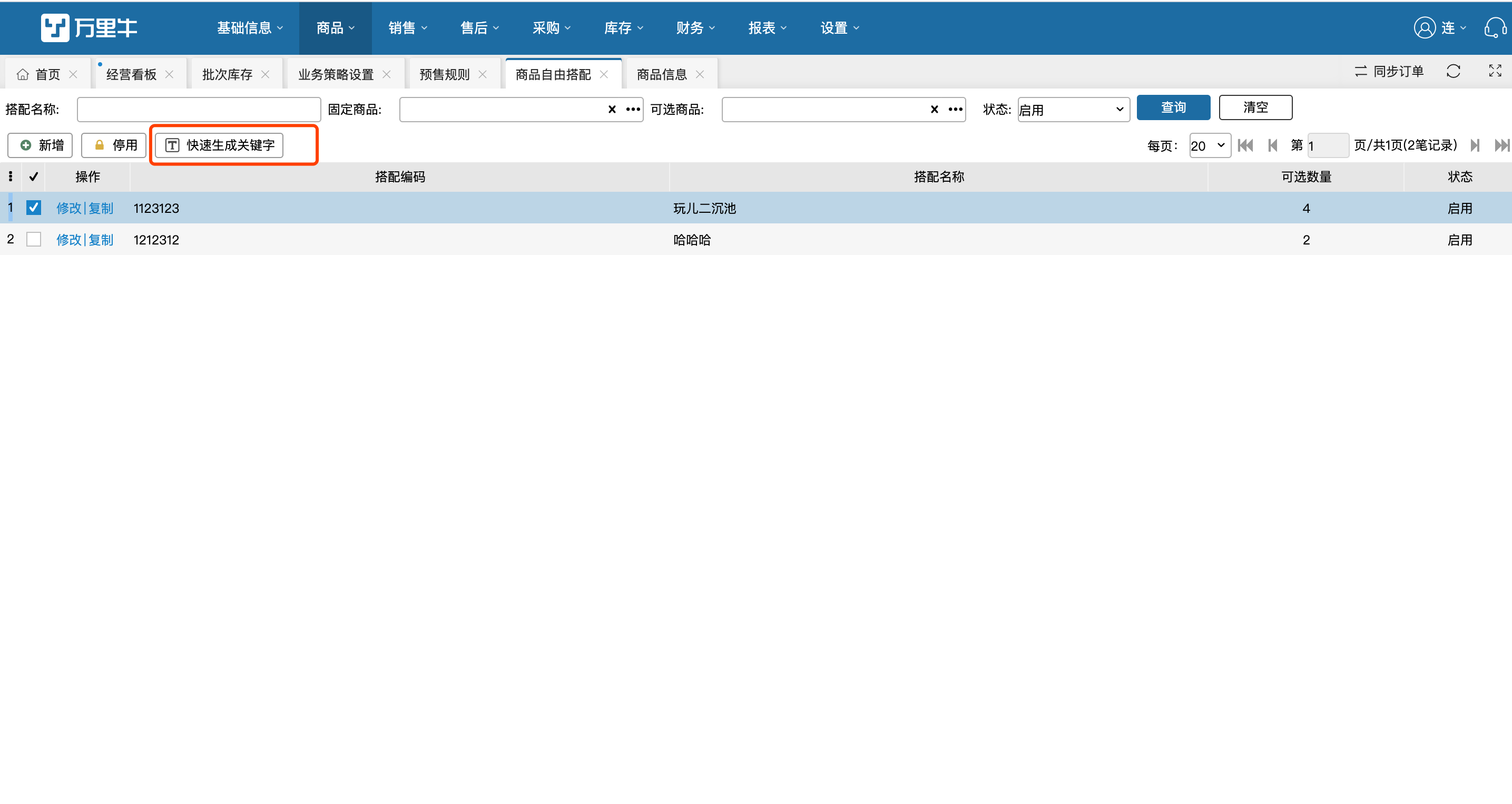Click the 清空 button
The height and width of the screenshot is (804, 1512).
1255,107
